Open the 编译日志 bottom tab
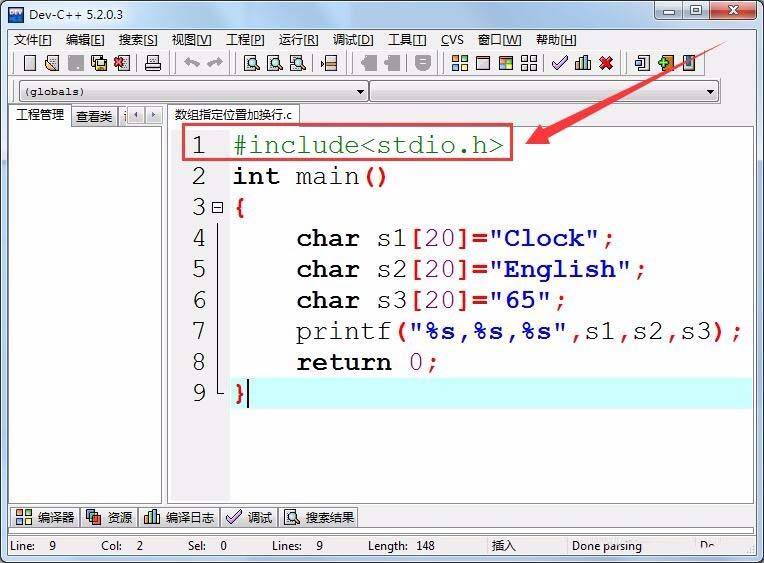The height and width of the screenshot is (563, 764). point(179,517)
